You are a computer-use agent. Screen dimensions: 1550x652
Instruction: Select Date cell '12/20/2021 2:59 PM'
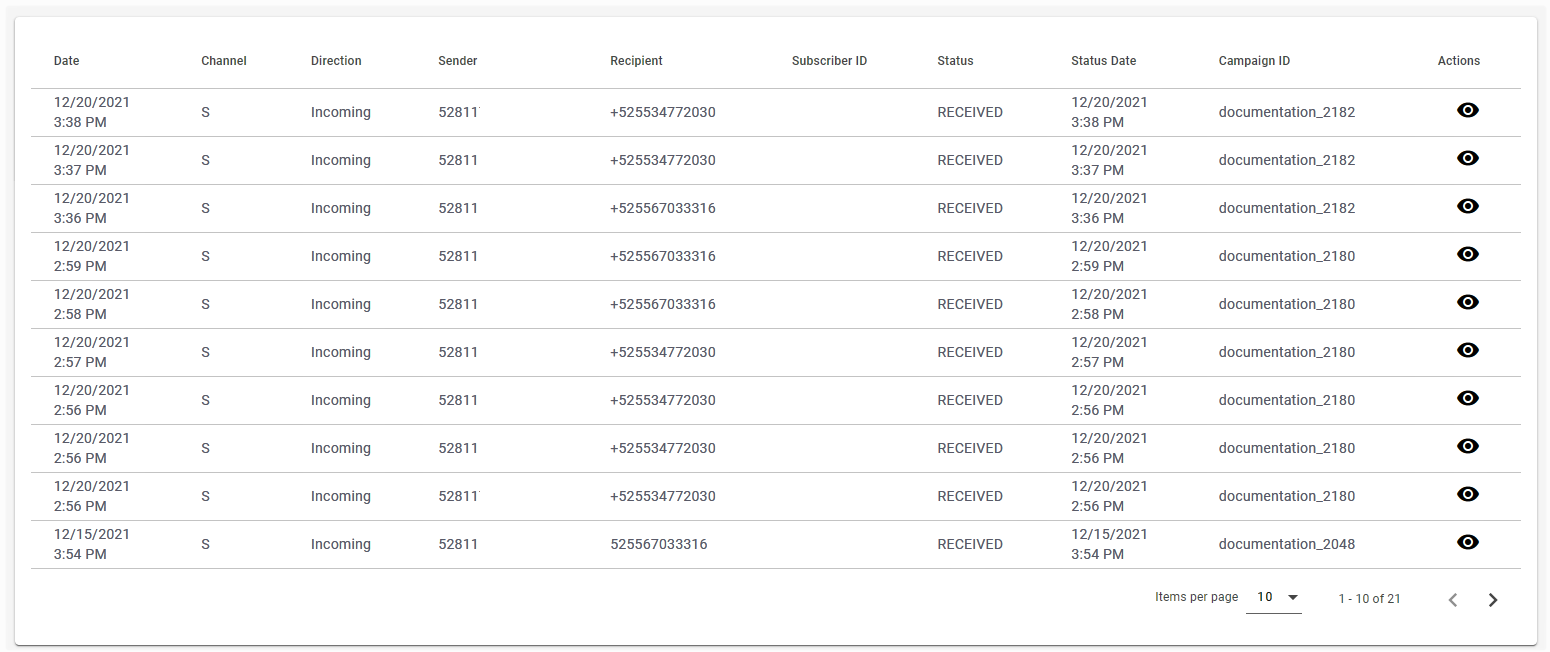click(x=92, y=256)
